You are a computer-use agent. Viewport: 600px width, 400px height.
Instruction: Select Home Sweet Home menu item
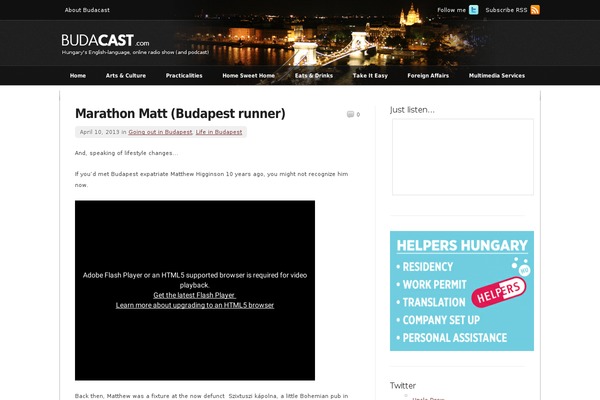click(249, 75)
